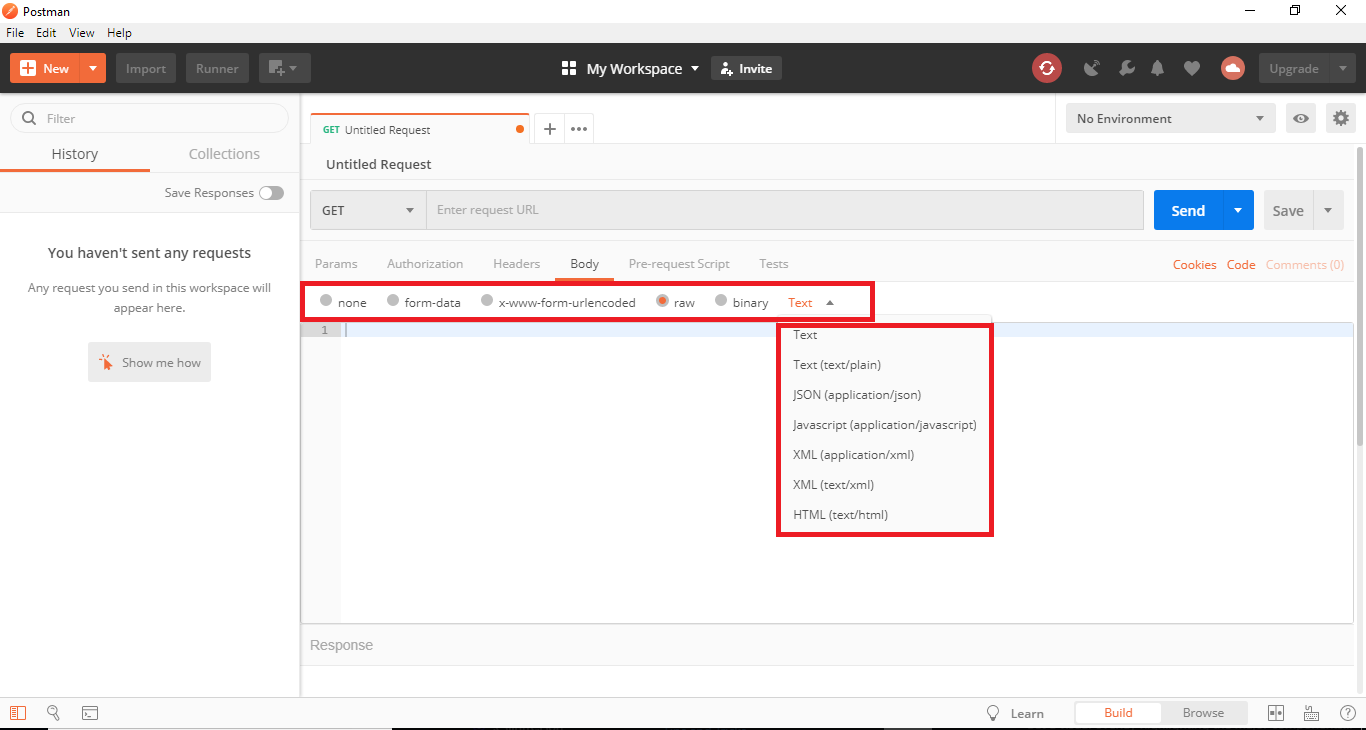Open tab options ellipsis menu
Viewport: 1366px width, 730px height.
tap(579, 129)
